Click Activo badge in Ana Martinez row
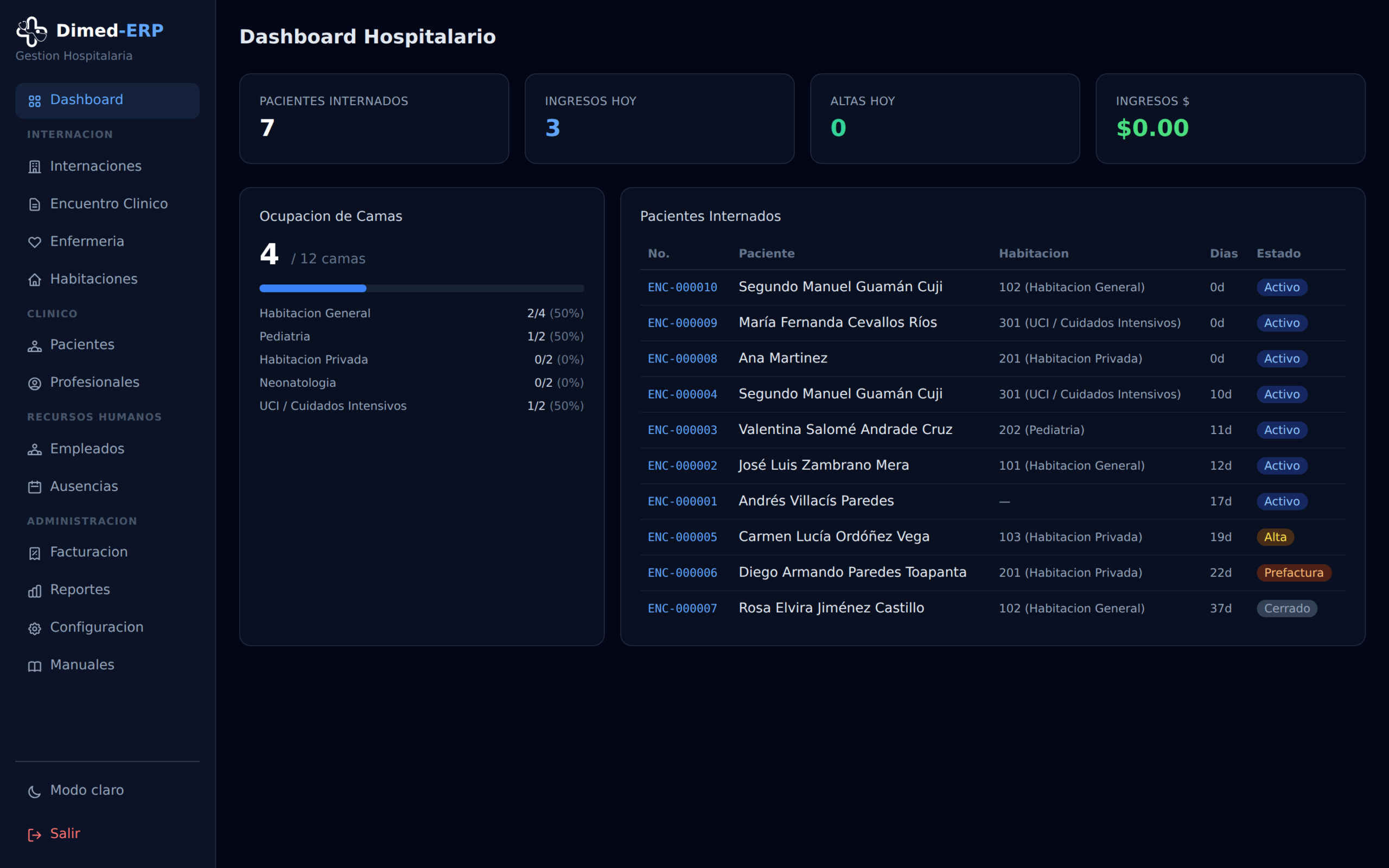1389x868 pixels. [1282, 359]
